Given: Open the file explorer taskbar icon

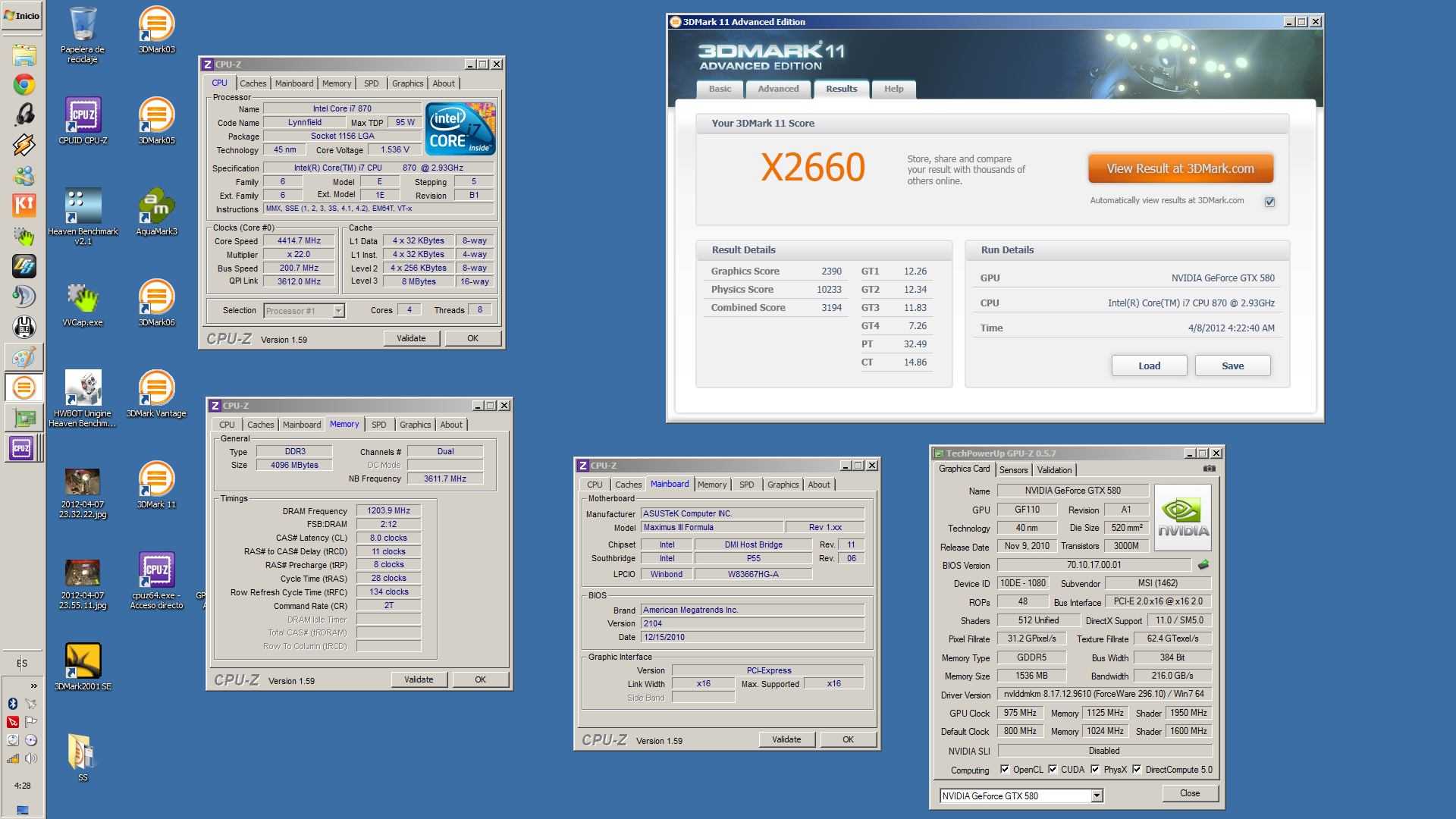Looking at the screenshot, I should coord(24,54).
